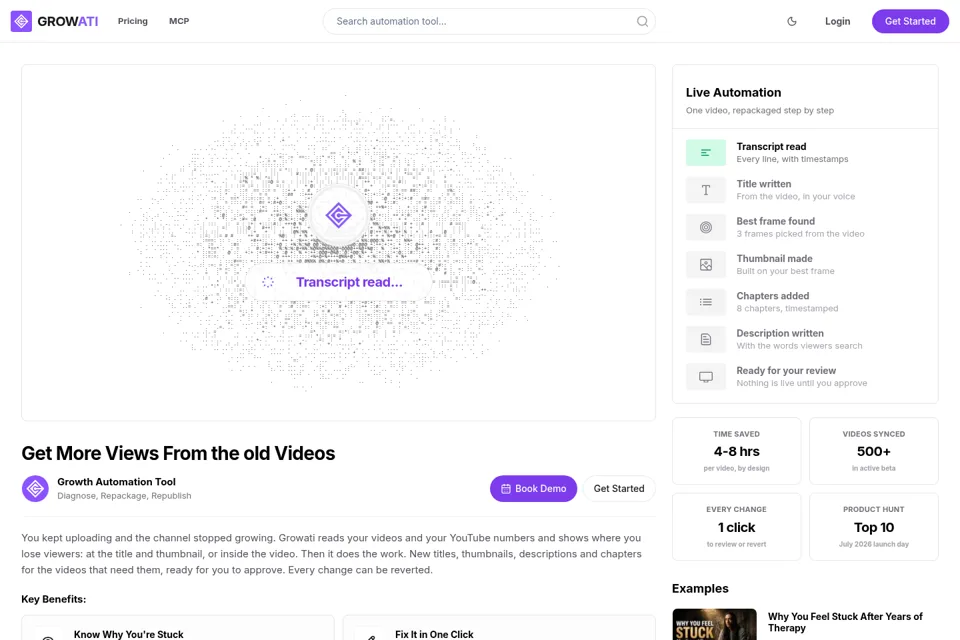The width and height of the screenshot is (960, 640).
Task: Click the Time Saved 4-8 hrs card
Action: [736, 451]
